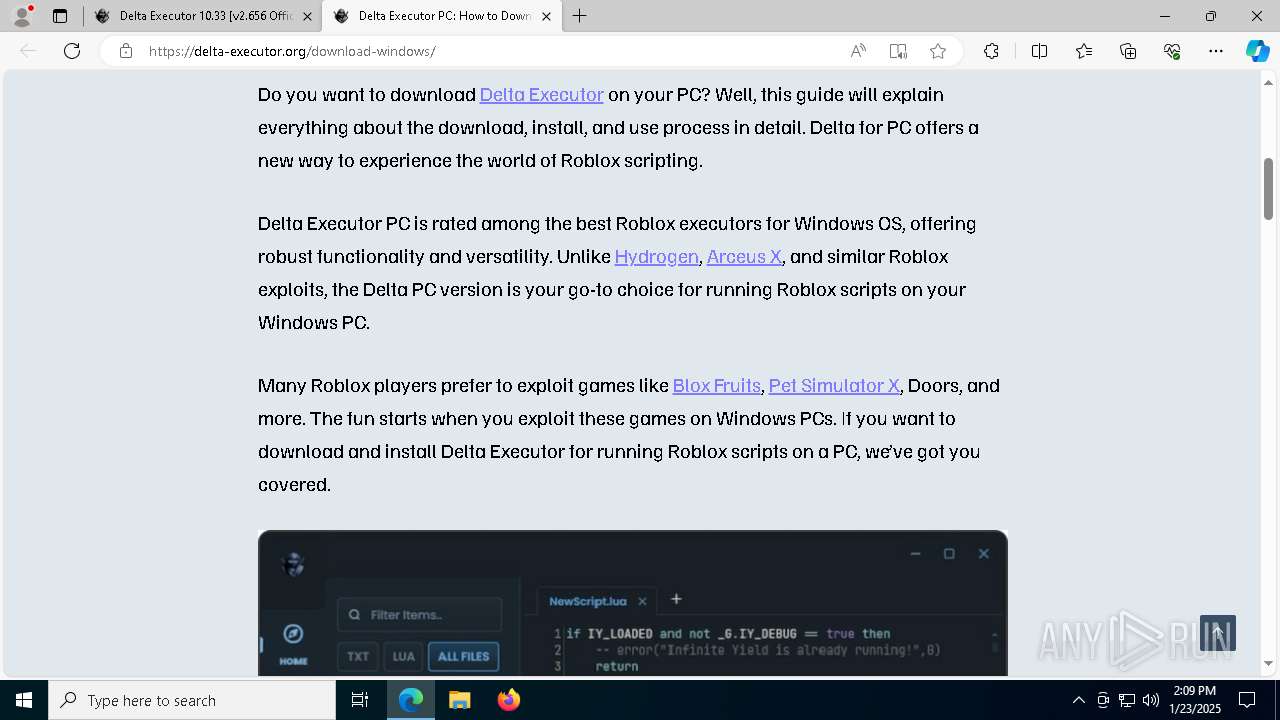The image size is (1280, 720).
Task: Open network status tray icon
Action: (1127, 700)
